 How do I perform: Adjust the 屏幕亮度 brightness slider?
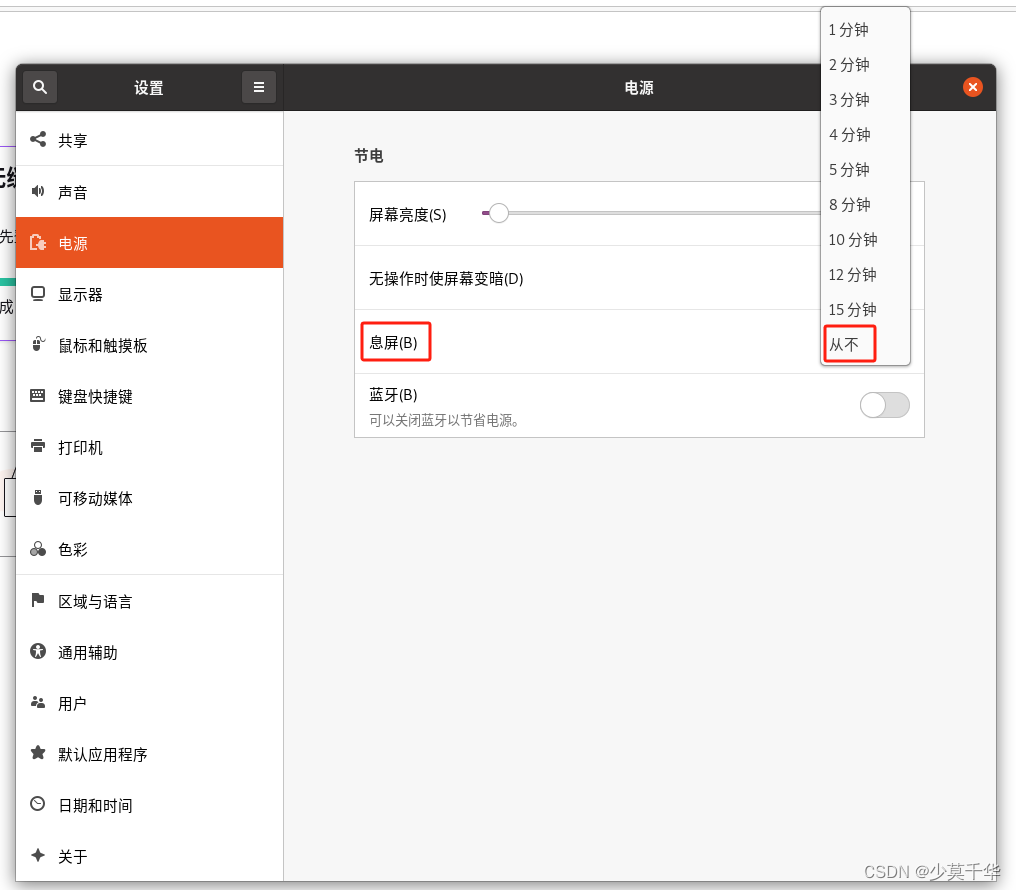tap(497, 212)
